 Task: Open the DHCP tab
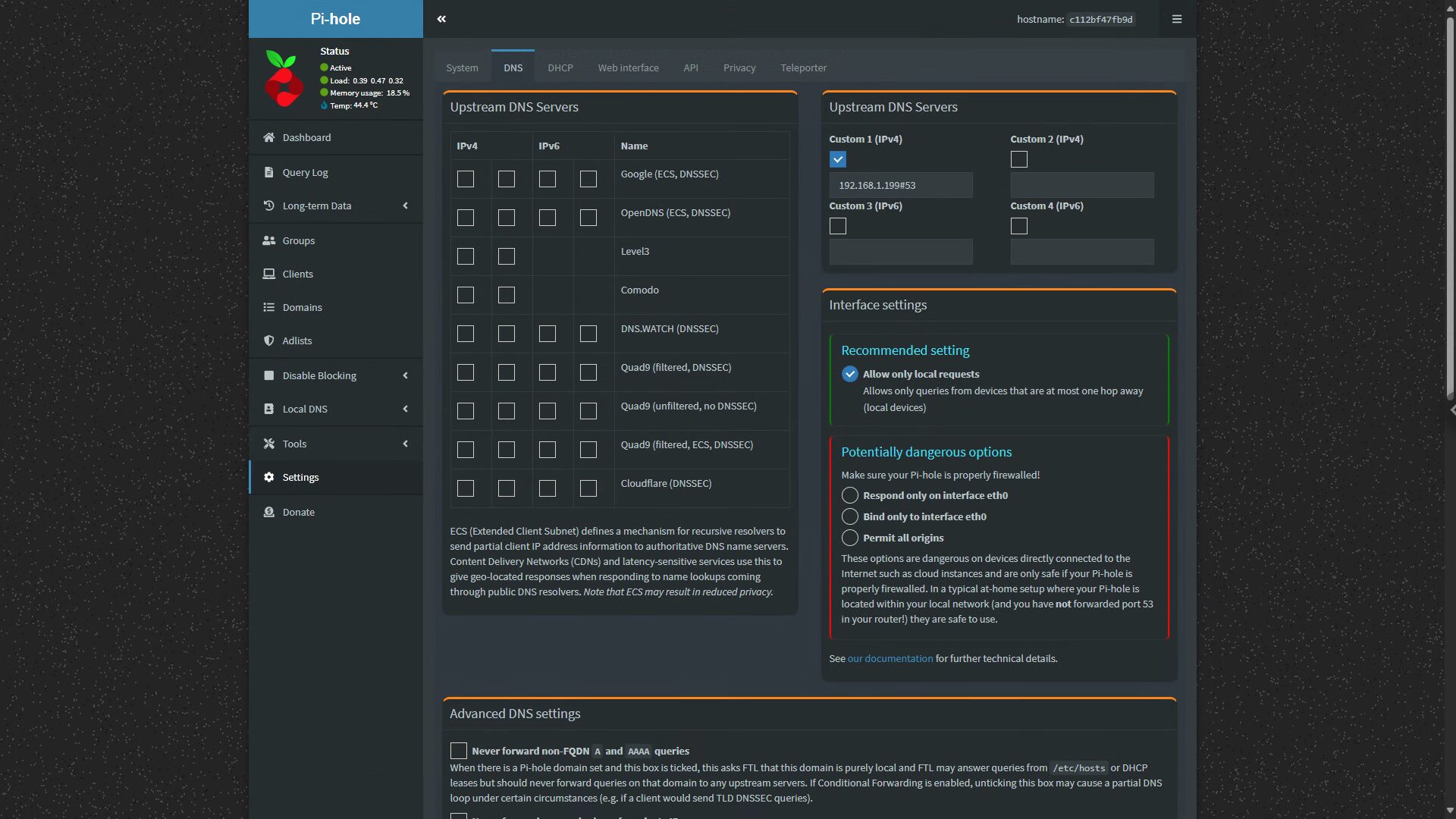pyautogui.click(x=560, y=67)
